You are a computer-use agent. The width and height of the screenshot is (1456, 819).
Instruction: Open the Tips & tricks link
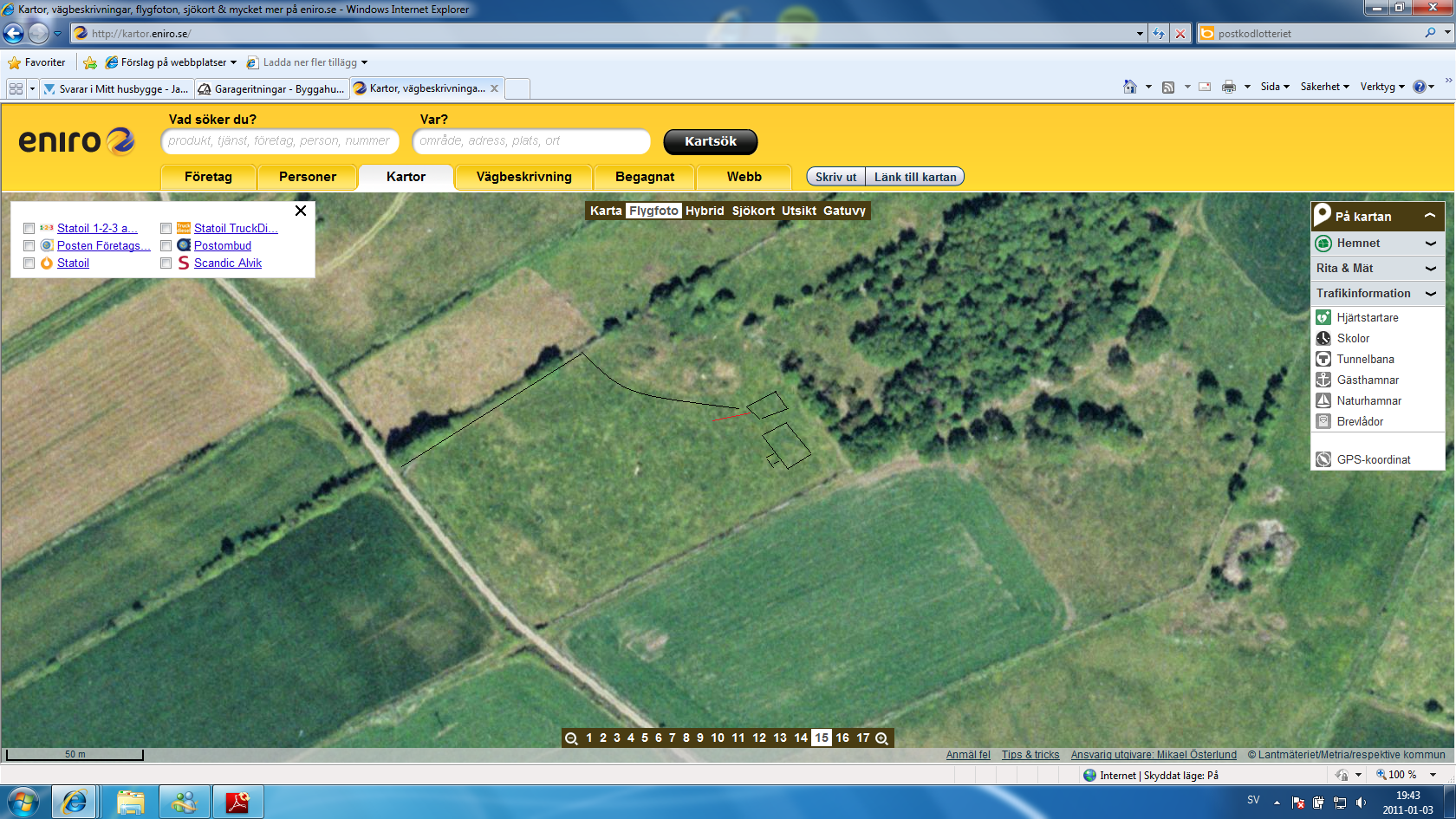(x=1030, y=755)
